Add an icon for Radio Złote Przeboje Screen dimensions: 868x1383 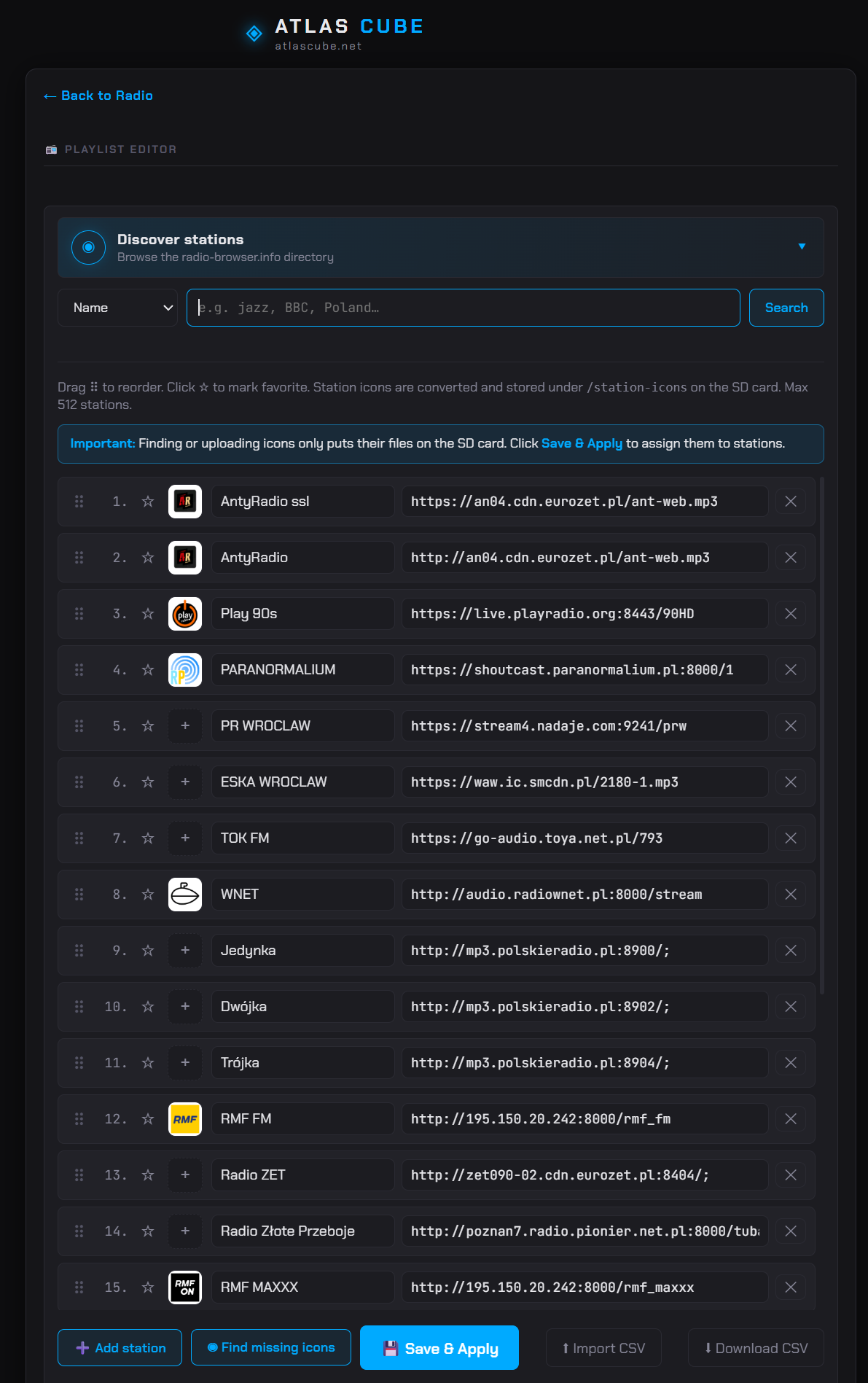pos(185,1231)
